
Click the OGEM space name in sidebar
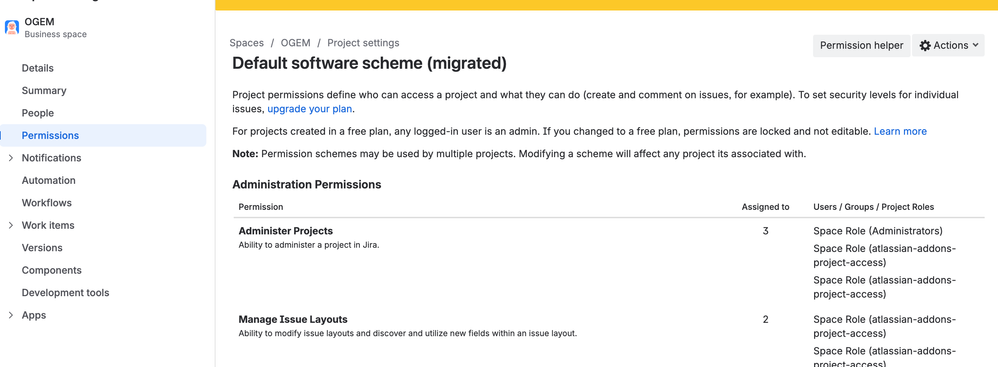click(x=39, y=22)
